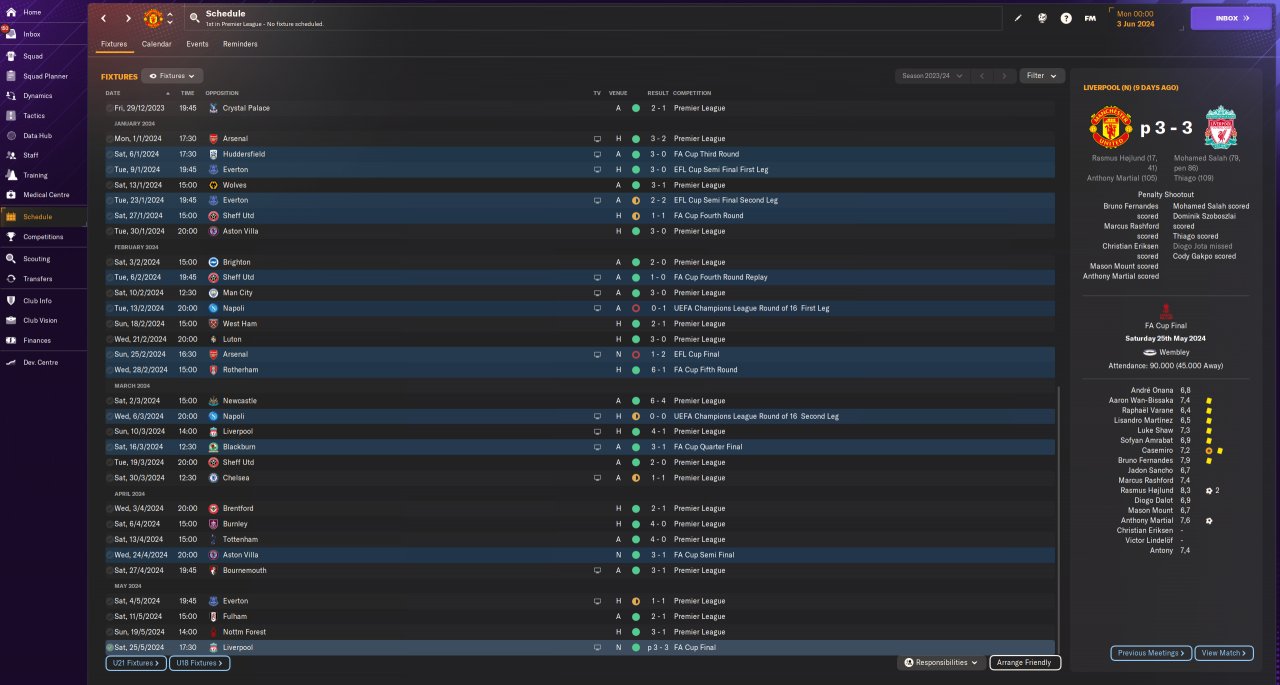Open the Medical Centre sidebar icon
1280x685 pixels.
tap(11, 195)
